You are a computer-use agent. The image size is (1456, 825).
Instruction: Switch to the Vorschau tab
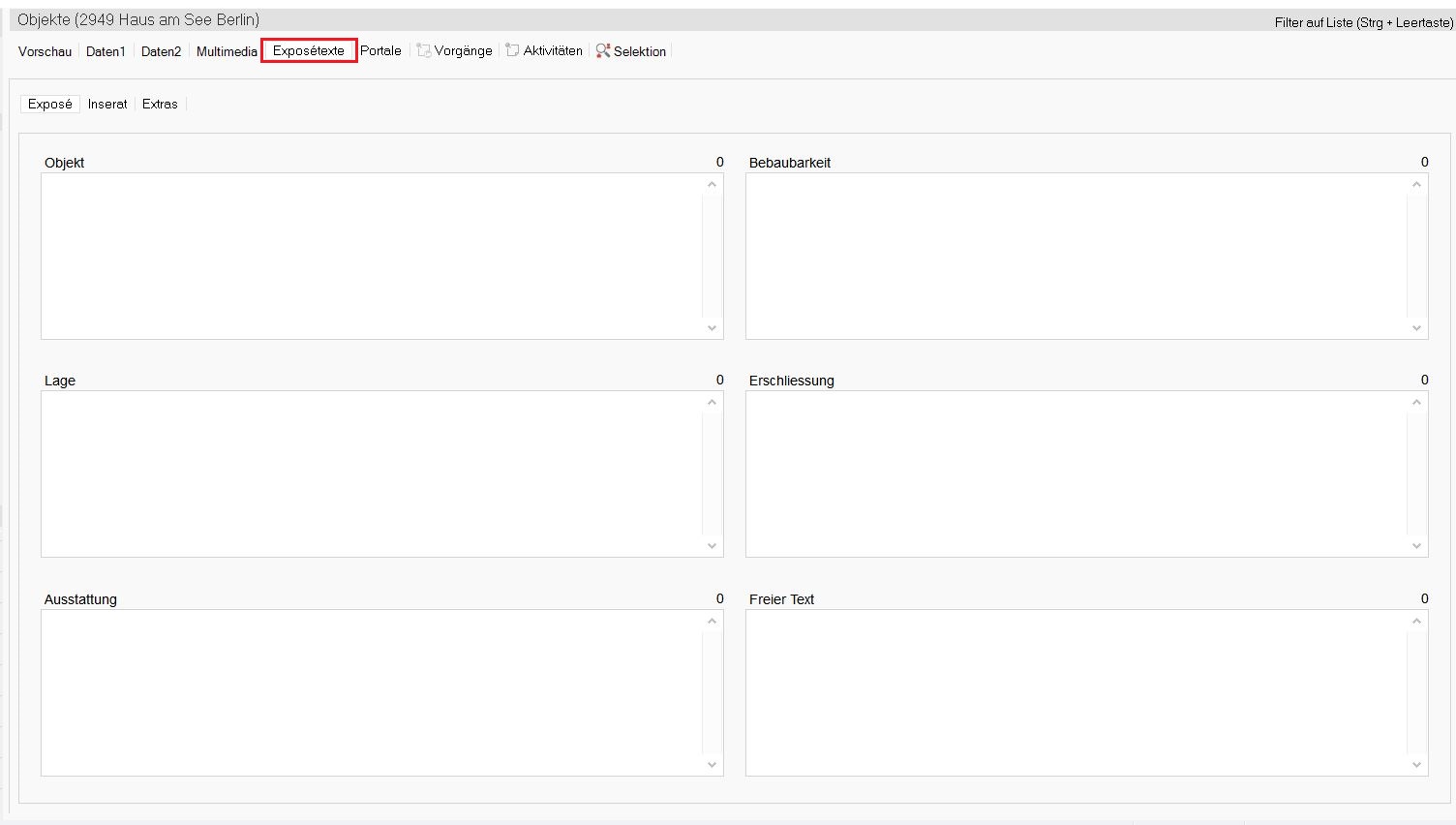[45, 51]
